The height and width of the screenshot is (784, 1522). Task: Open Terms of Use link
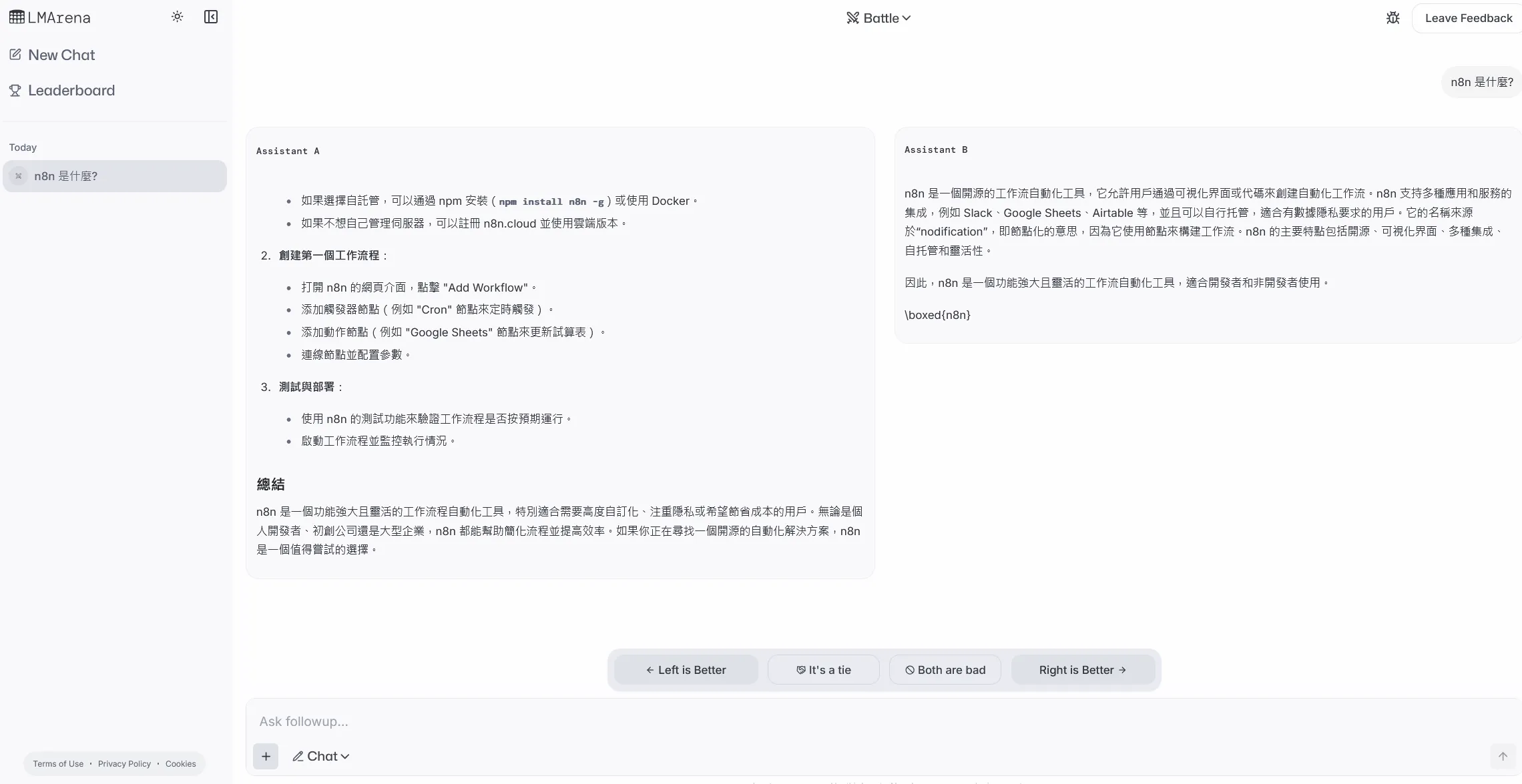(x=58, y=764)
